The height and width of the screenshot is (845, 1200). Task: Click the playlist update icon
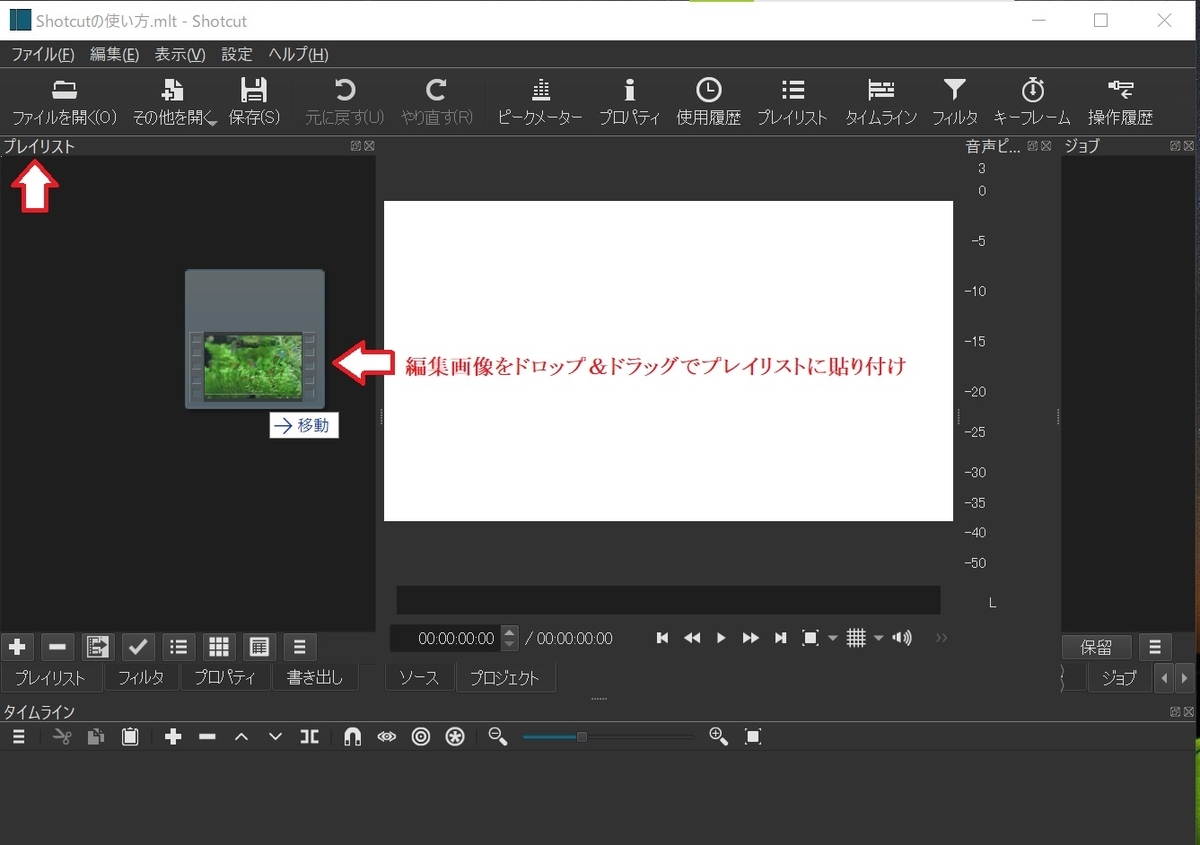click(98, 647)
